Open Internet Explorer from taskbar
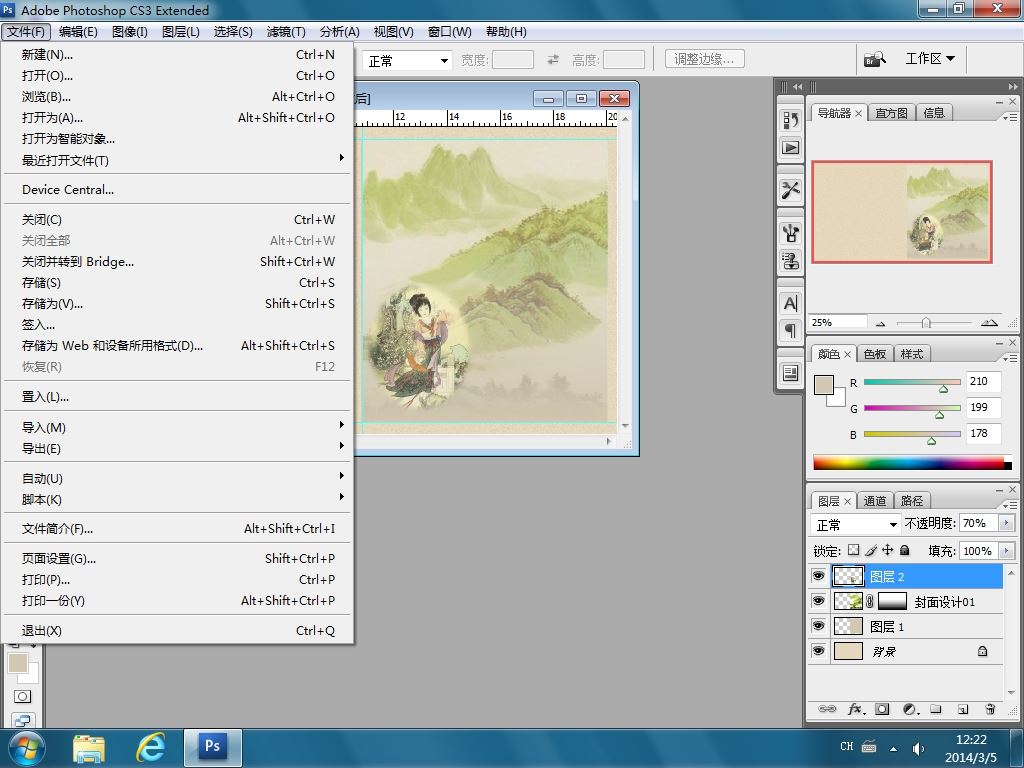Viewport: 1024px width, 768px height. click(150, 748)
